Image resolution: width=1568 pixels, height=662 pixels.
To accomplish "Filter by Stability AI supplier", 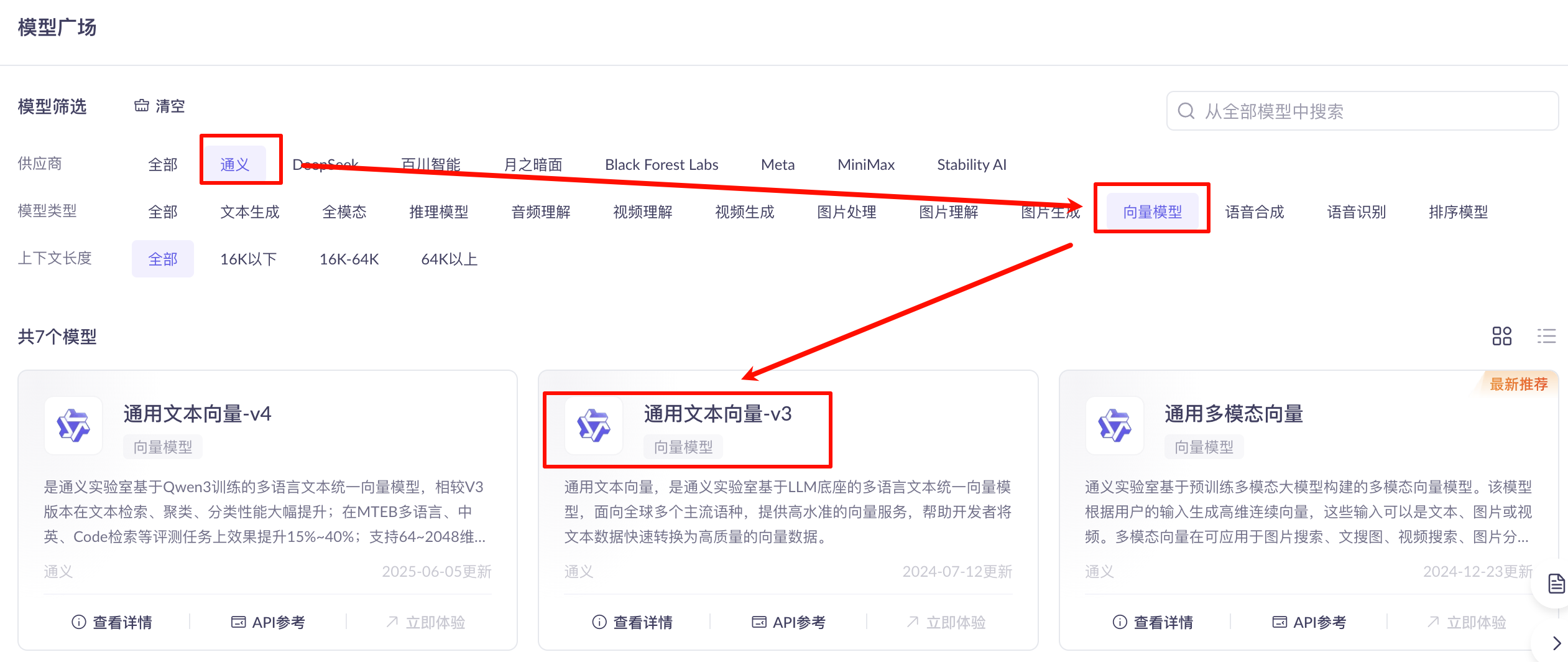I will tap(971, 164).
